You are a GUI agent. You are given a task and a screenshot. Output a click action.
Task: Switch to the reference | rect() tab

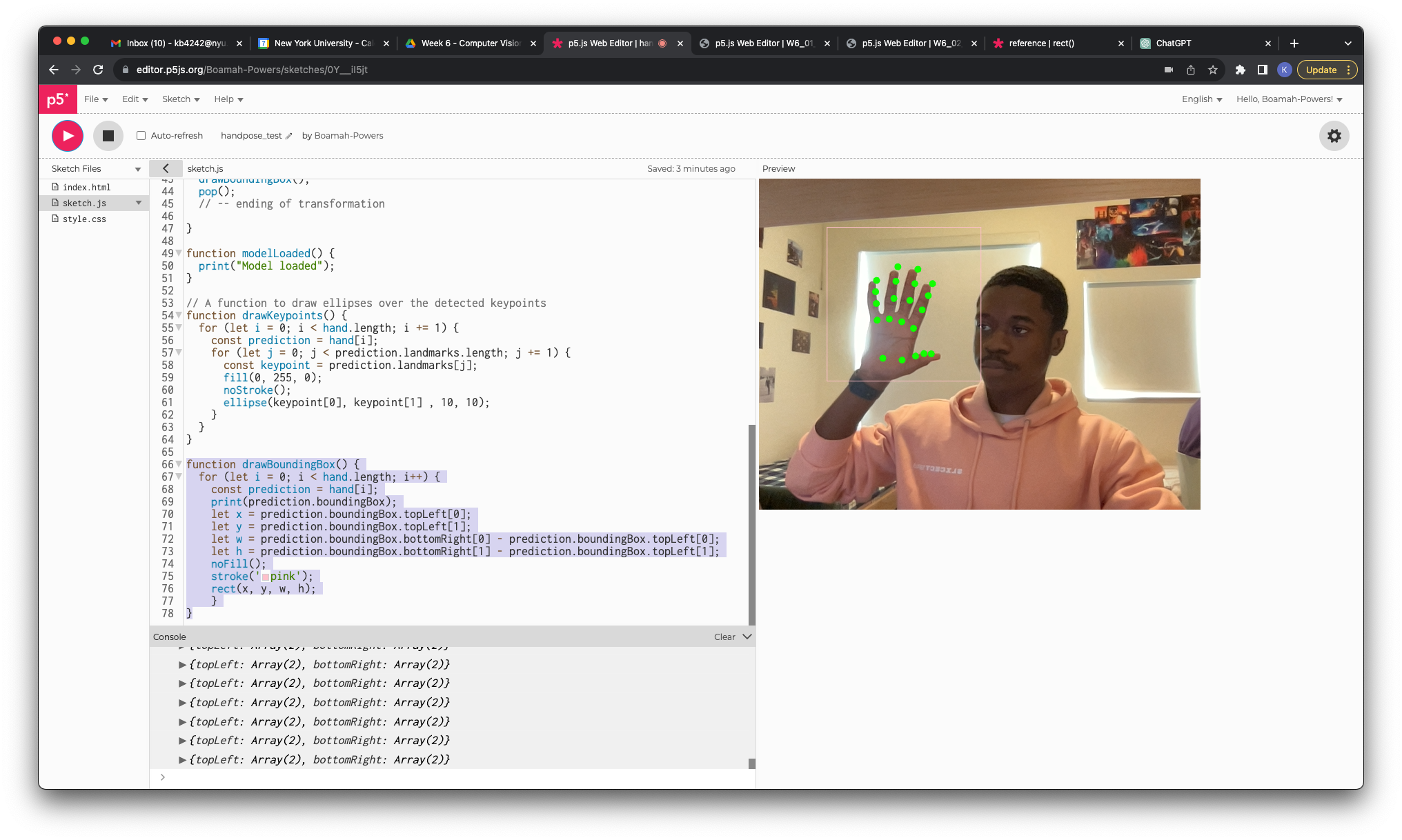click(x=1058, y=43)
